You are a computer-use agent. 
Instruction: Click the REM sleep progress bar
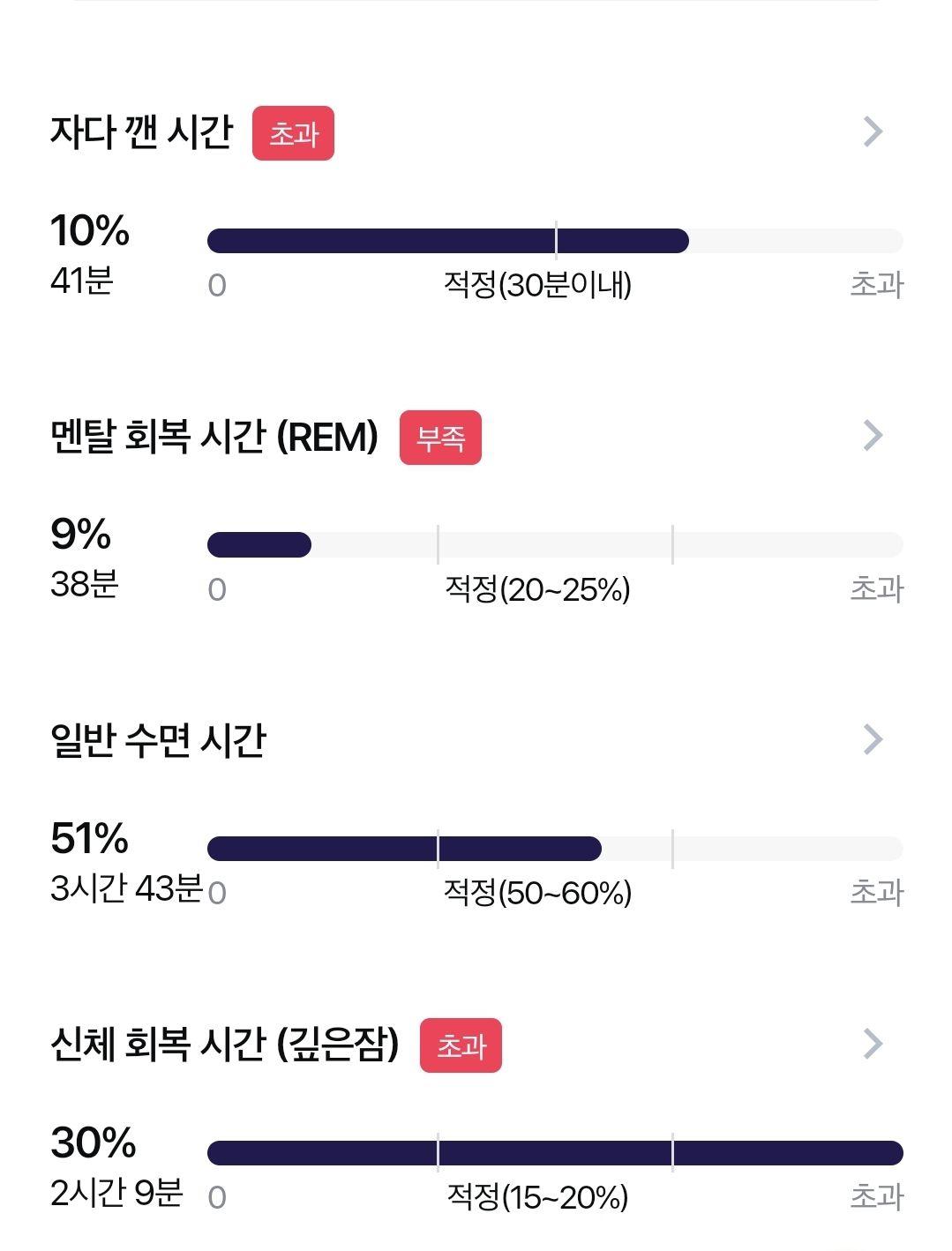pyautogui.click(x=555, y=545)
